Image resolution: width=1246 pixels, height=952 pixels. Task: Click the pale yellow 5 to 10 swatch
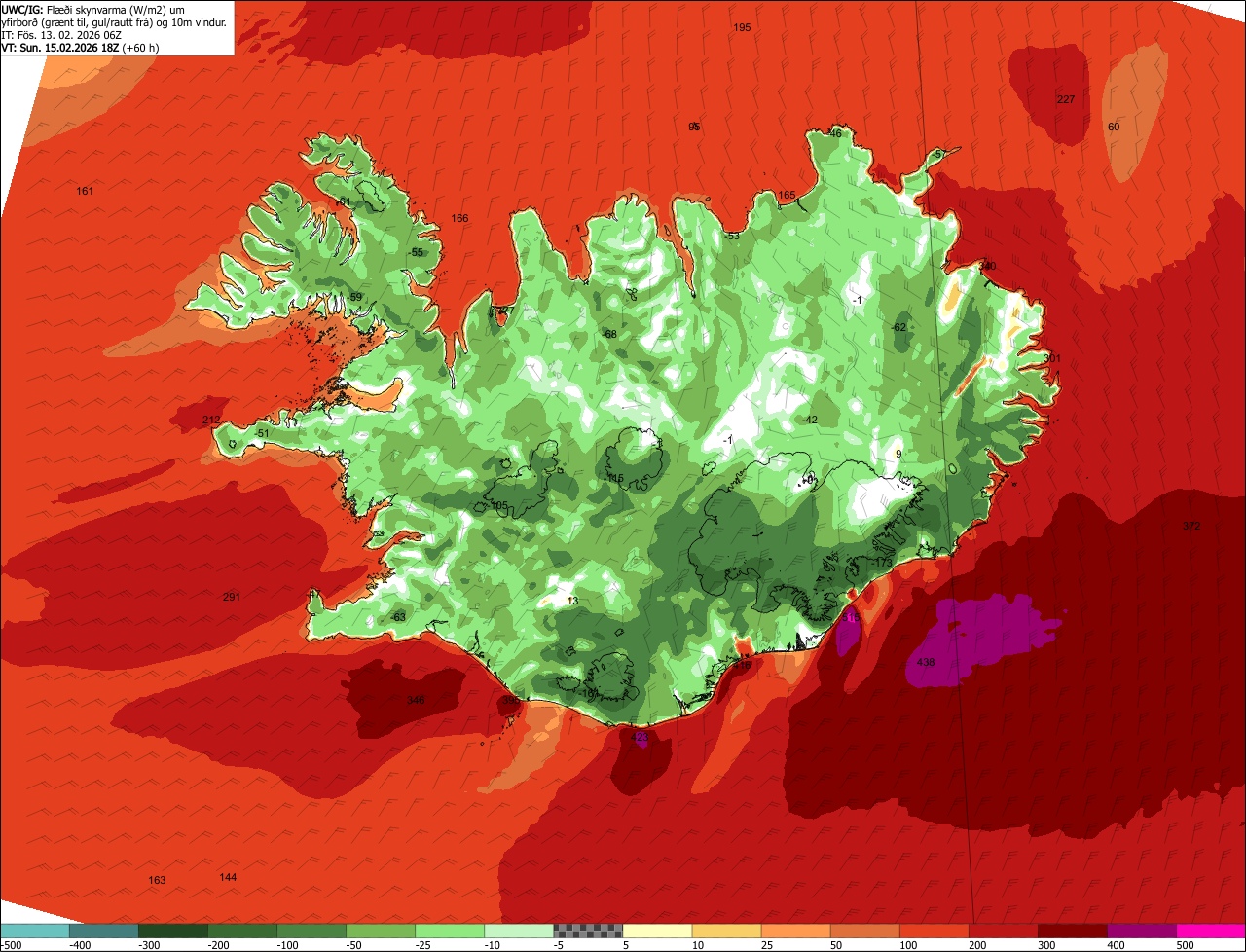click(657, 931)
